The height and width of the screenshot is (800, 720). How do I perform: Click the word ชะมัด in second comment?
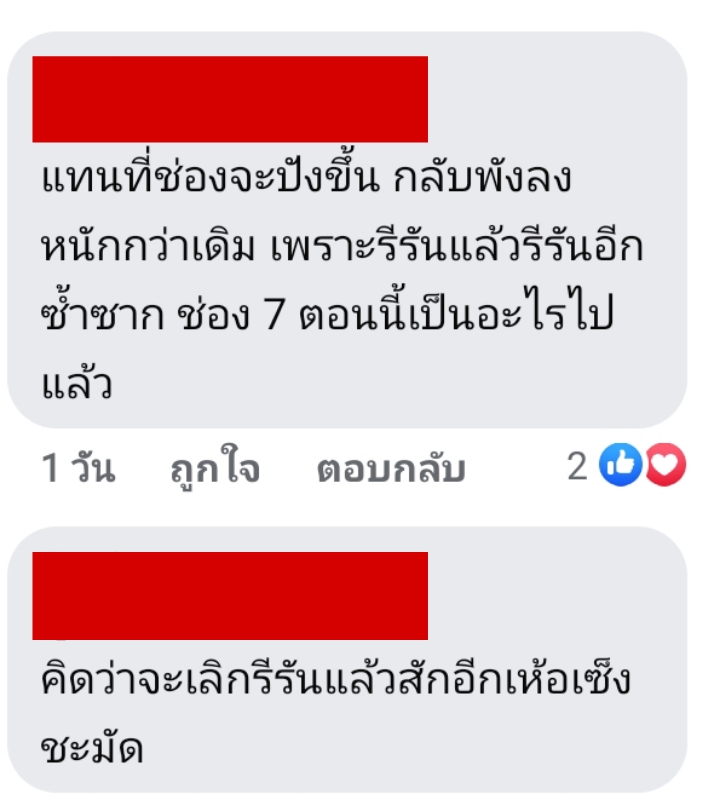click(92, 748)
